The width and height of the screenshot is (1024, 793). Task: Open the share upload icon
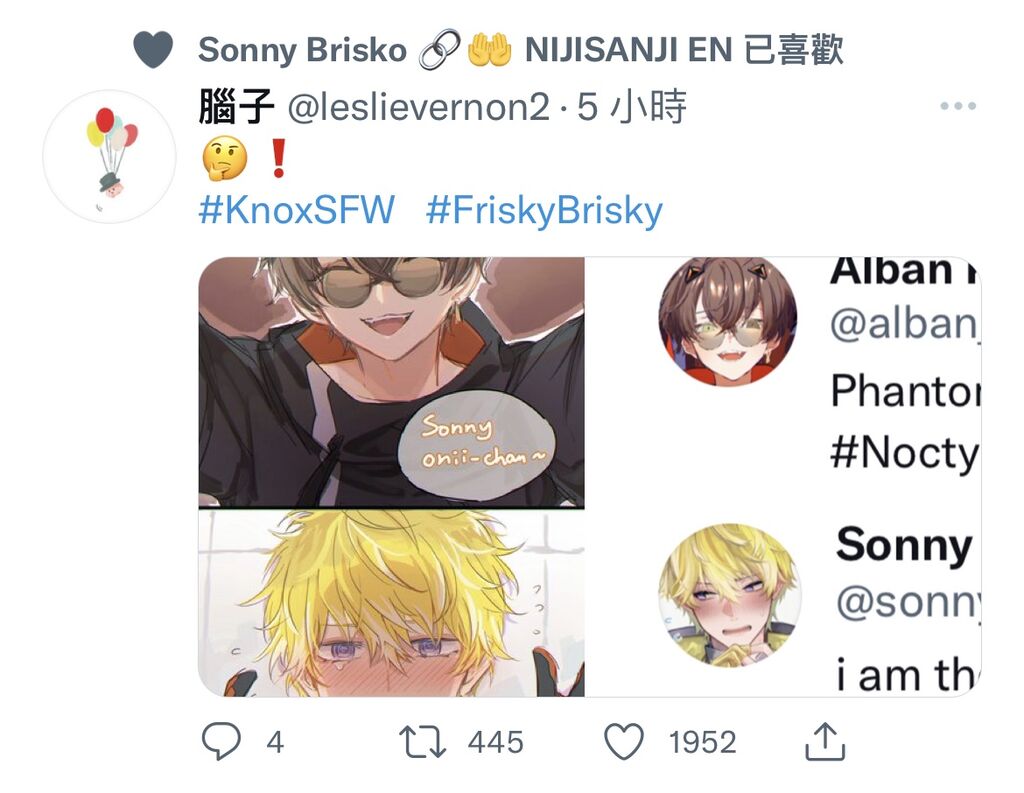point(825,741)
